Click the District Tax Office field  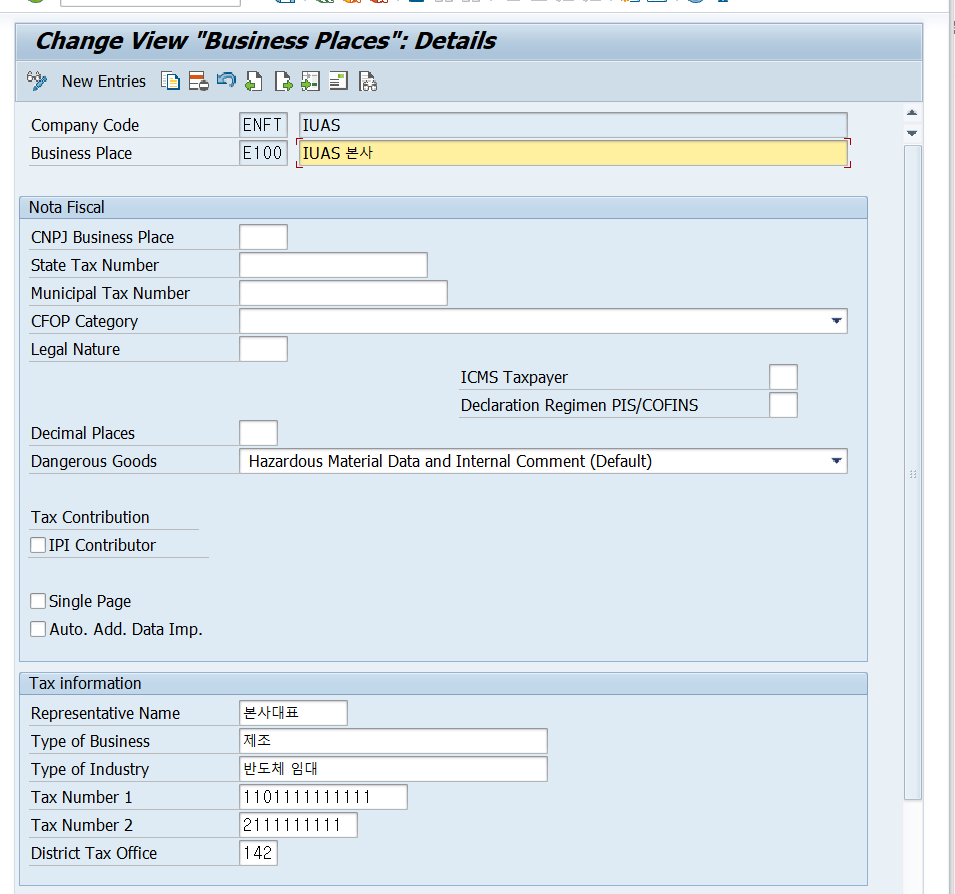click(x=258, y=853)
